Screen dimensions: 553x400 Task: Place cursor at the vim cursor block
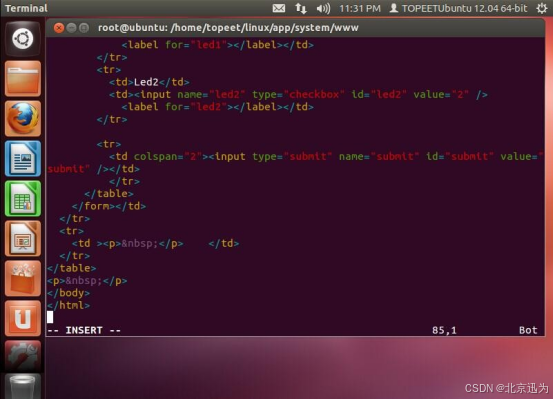(x=50, y=317)
